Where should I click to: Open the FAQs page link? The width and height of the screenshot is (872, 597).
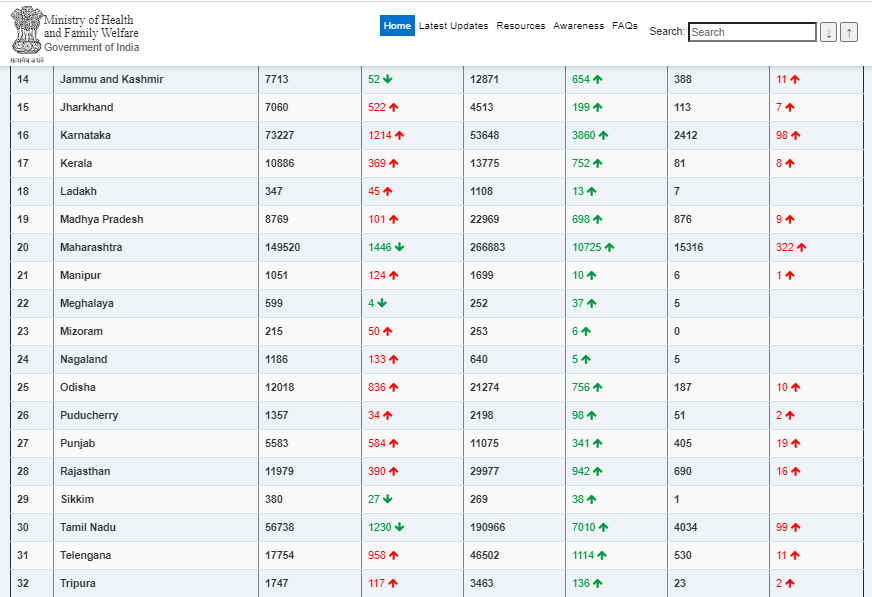625,26
